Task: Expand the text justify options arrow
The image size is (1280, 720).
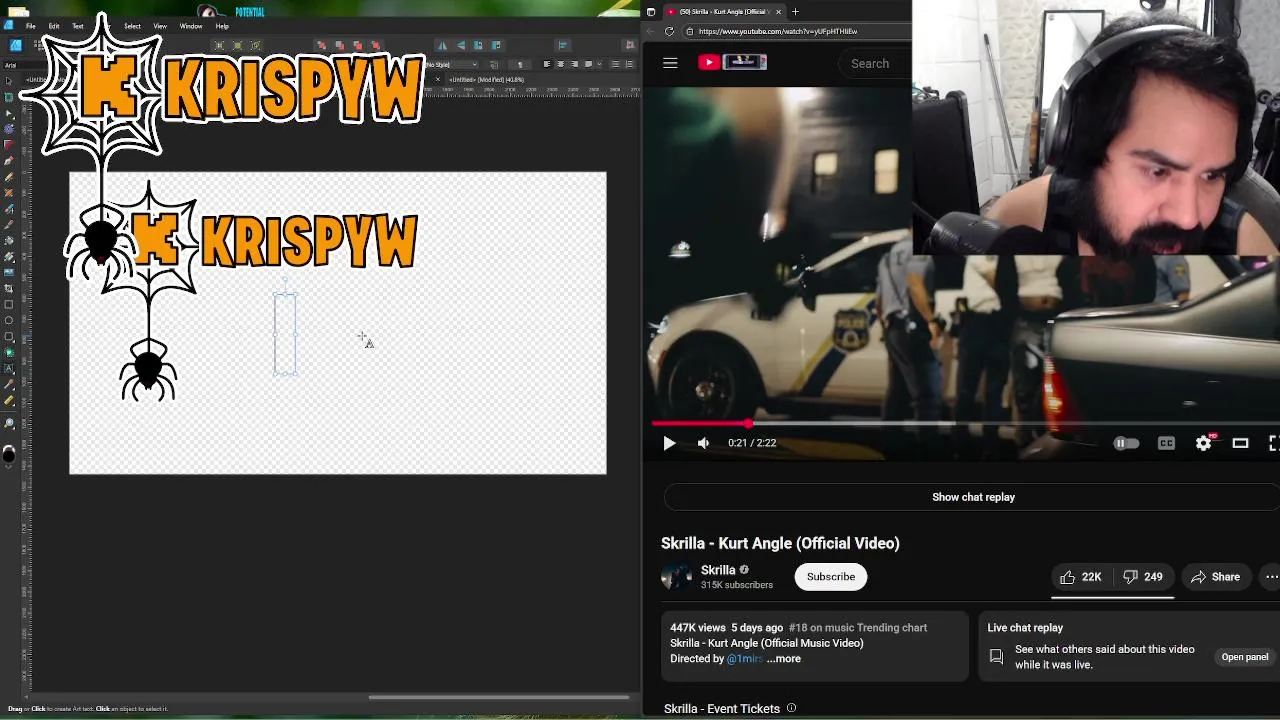Action: tap(601, 64)
